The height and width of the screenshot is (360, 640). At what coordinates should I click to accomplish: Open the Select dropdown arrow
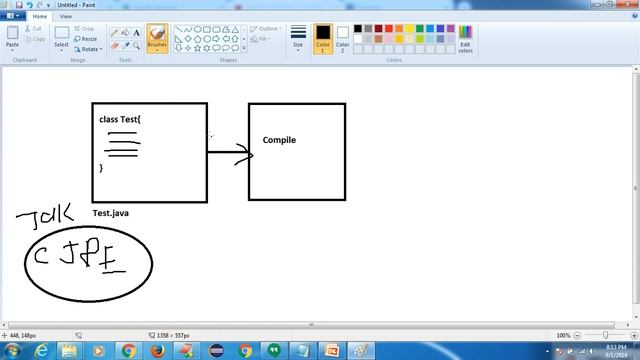[62, 50]
